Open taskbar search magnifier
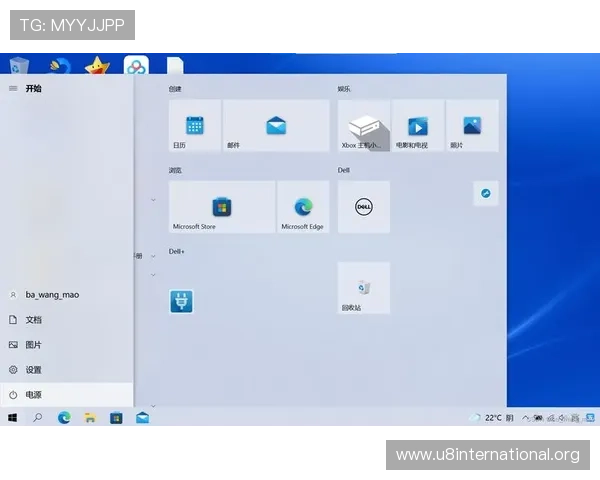The image size is (600, 480). click(x=38, y=418)
